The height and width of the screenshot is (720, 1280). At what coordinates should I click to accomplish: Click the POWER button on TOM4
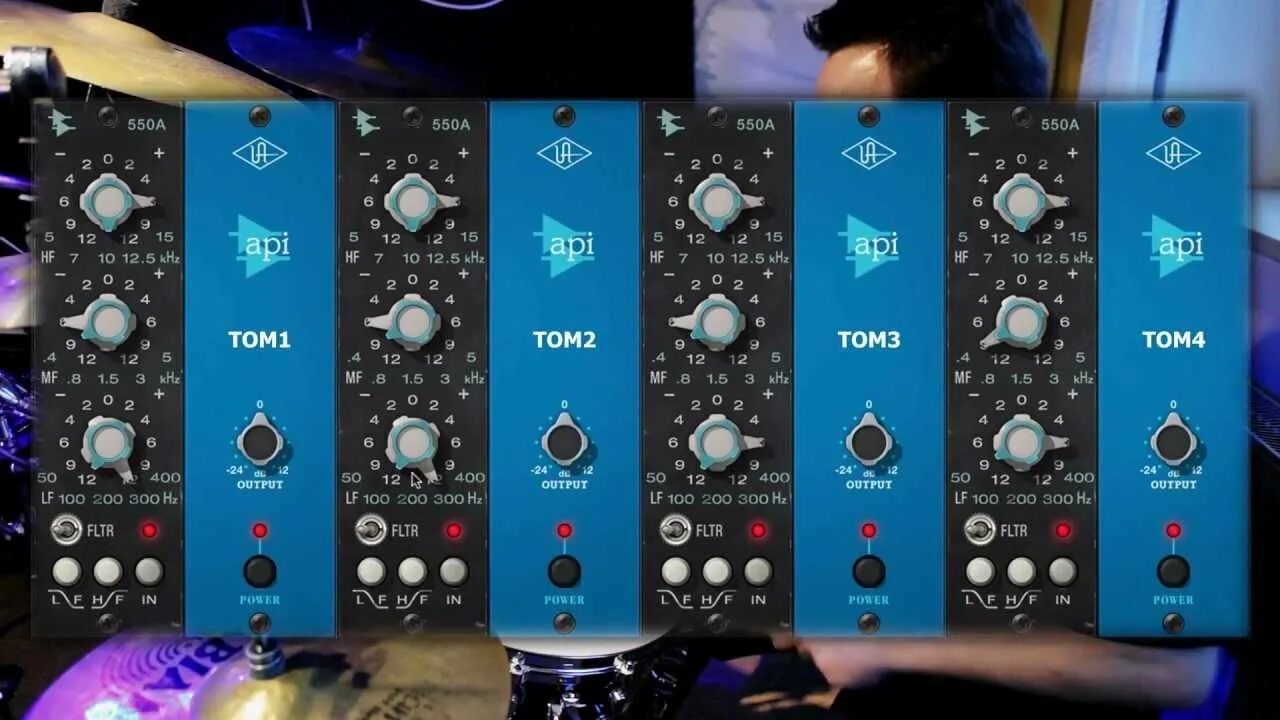pyautogui.click(x=1173, y=571)
